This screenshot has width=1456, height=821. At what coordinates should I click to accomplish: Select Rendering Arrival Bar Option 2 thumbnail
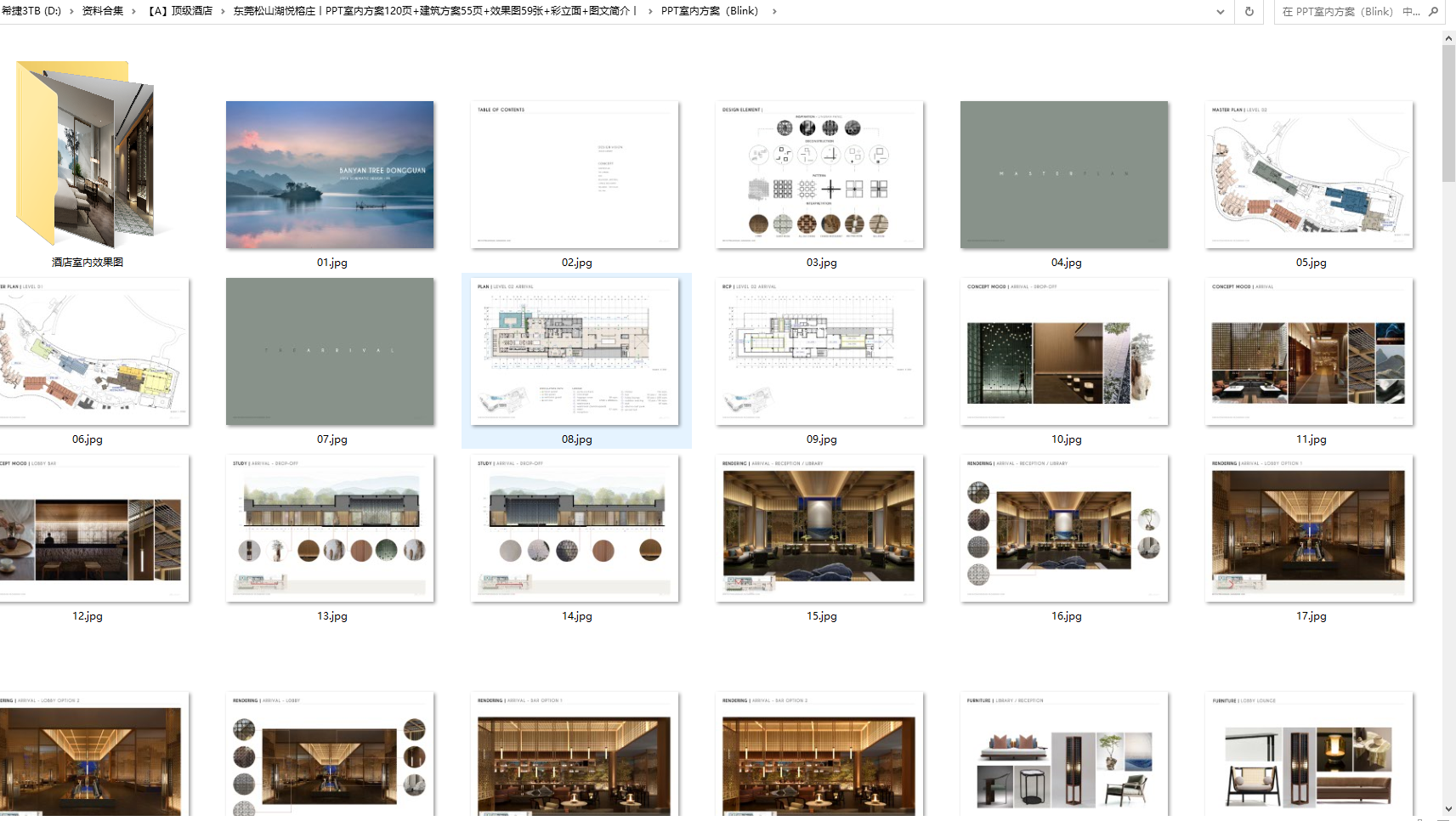coord(819,756)
